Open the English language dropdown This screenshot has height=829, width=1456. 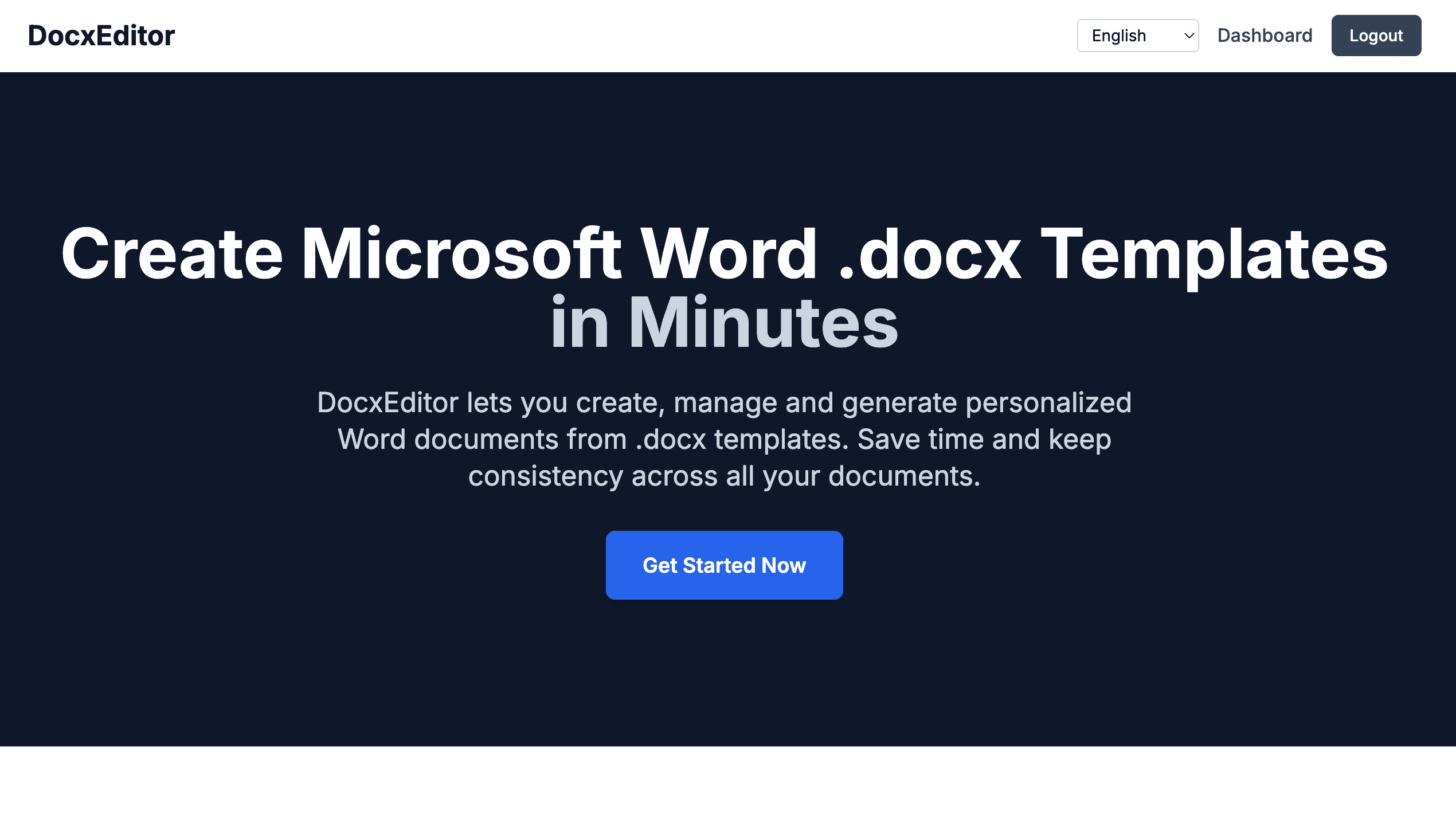[1137, 36]
